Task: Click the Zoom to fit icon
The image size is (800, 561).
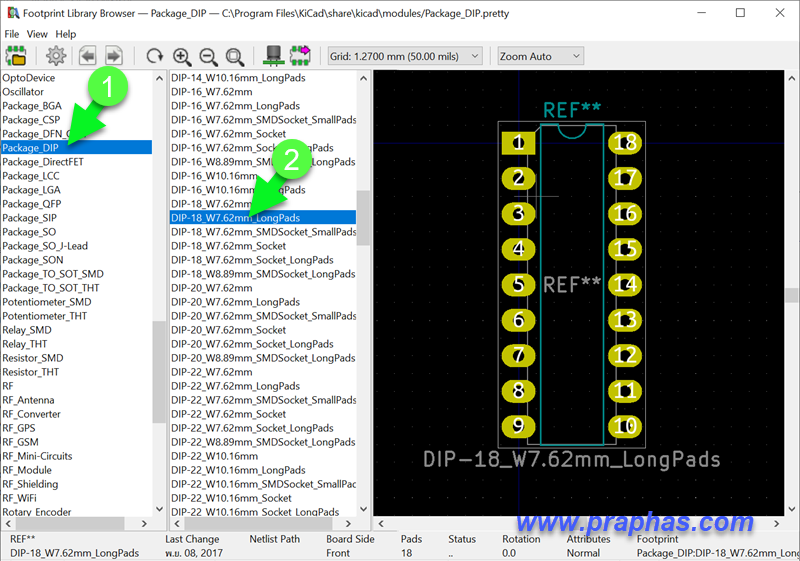Action: (235, 57)
